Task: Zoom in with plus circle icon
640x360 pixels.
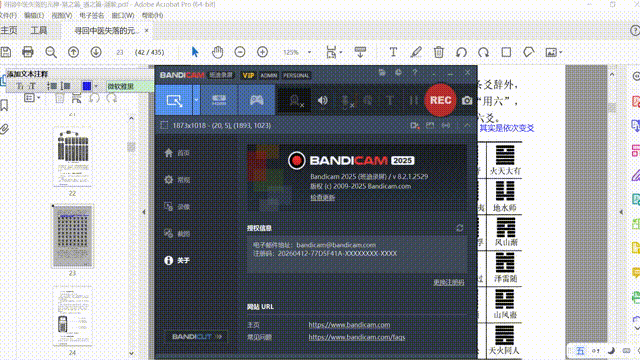Action: [262, 52]
